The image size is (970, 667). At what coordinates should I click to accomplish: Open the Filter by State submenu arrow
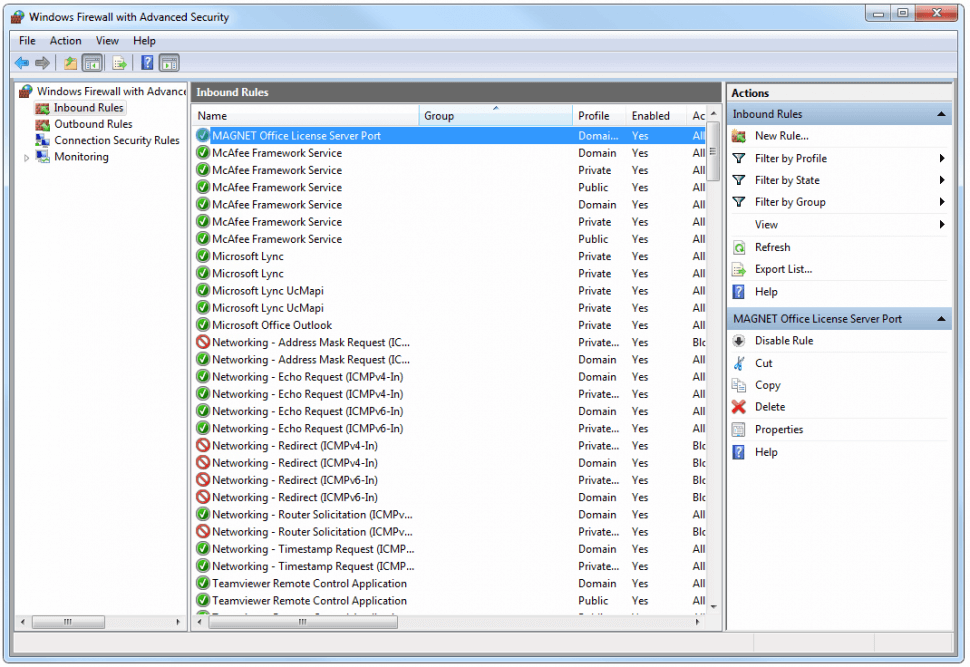click(942, 180)
